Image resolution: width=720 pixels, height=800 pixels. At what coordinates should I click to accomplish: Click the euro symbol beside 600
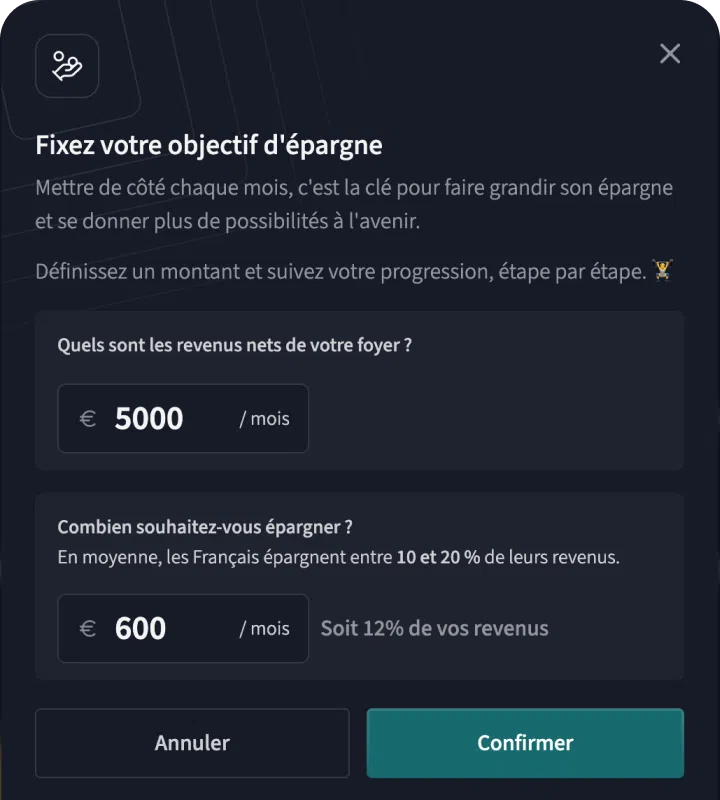pos(88,628)
